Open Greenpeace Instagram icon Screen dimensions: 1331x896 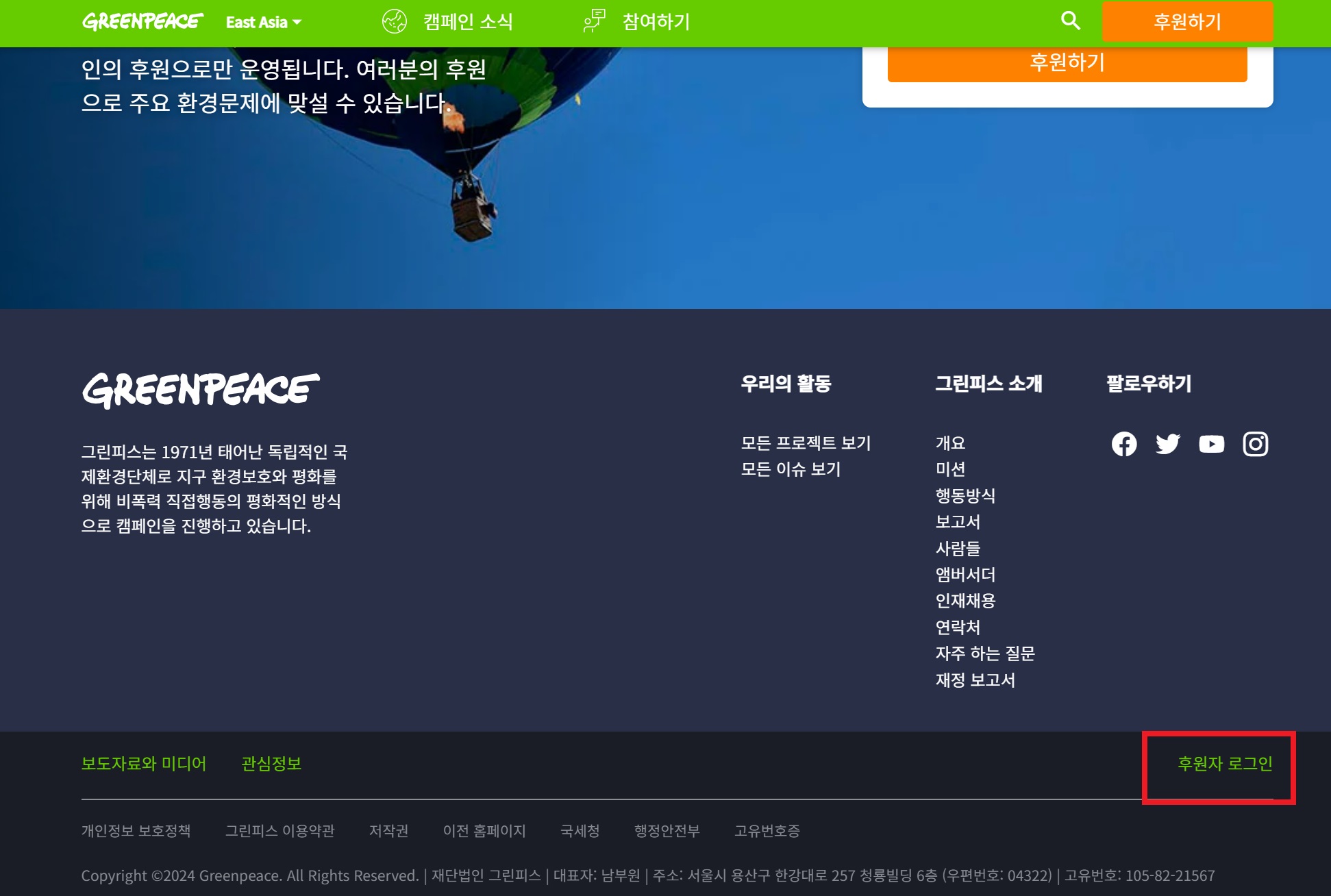point(1256,444)
